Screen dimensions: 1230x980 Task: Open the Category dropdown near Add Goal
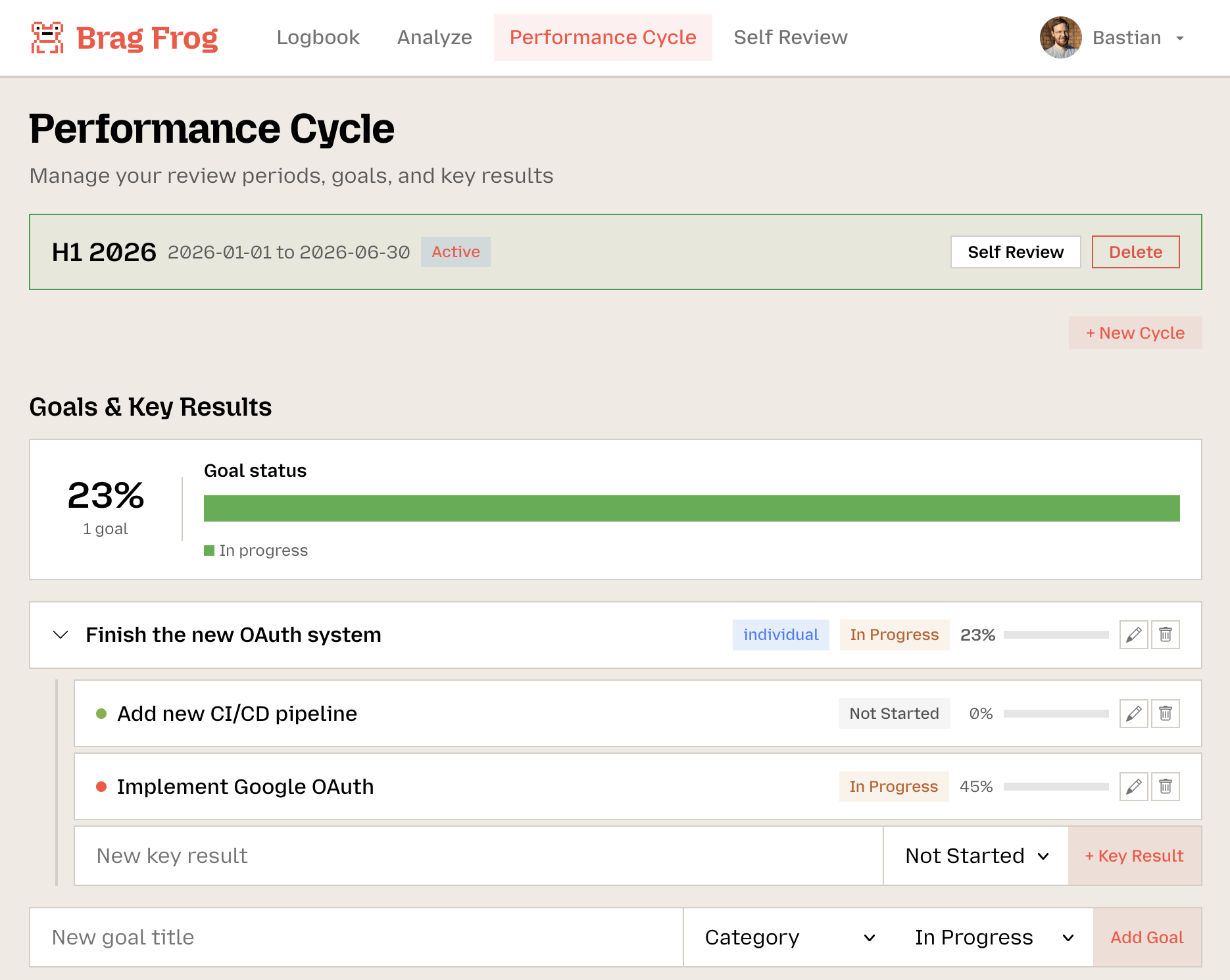tap(789, 937)
